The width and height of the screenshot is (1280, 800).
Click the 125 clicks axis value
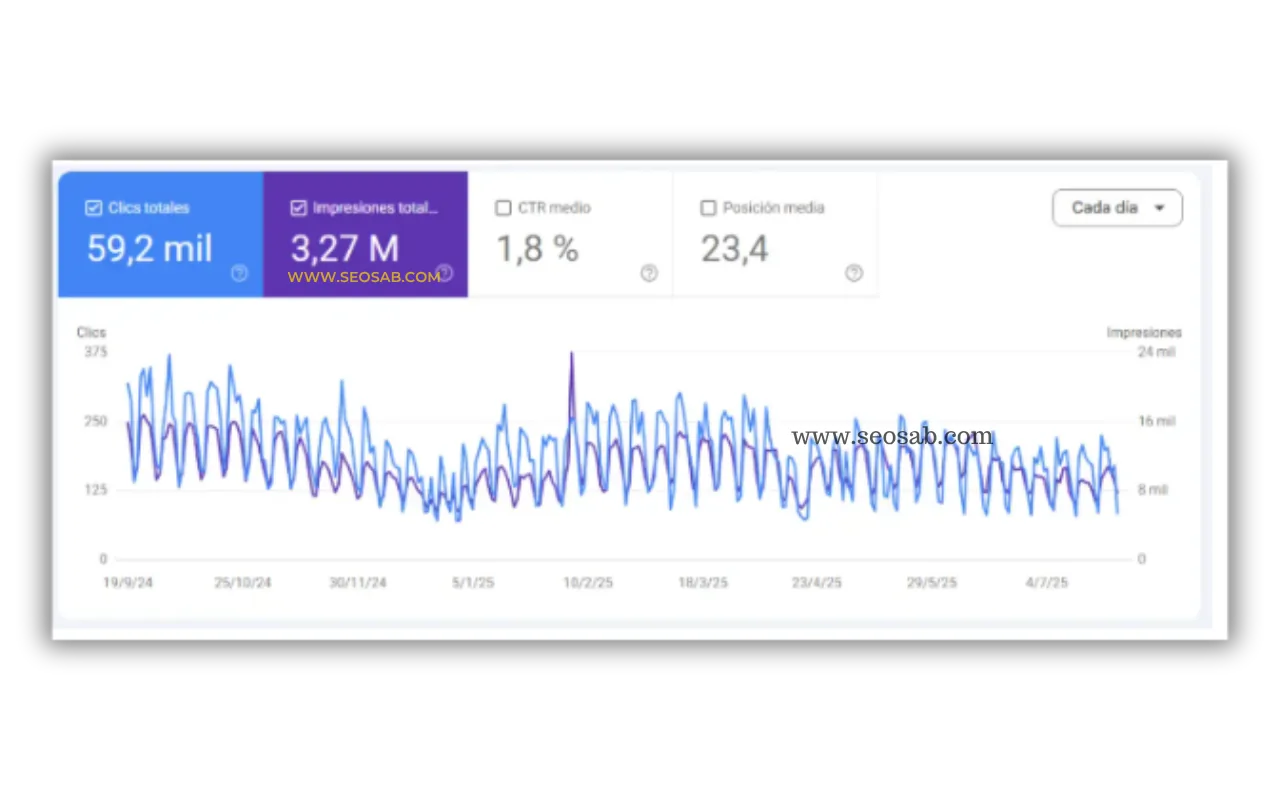click(x=96, y=490)
